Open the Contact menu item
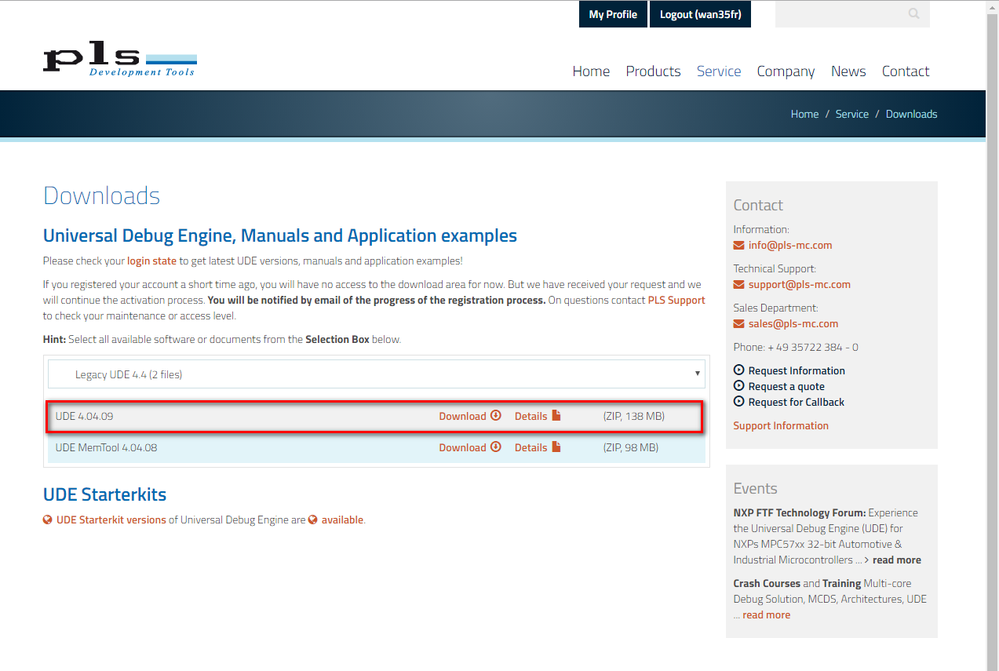The width and height of the screenshot is (999, 671). 905,71
